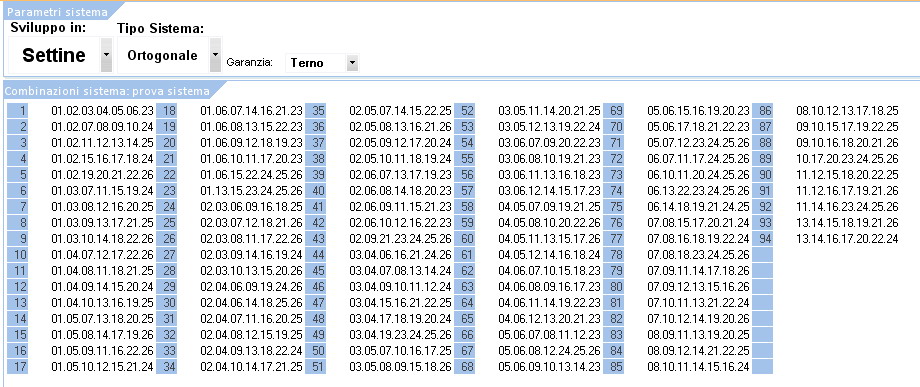This screenshot has height=387, width=920.
Task: Click row number cell 10
Action: click(x=18, y=254)
